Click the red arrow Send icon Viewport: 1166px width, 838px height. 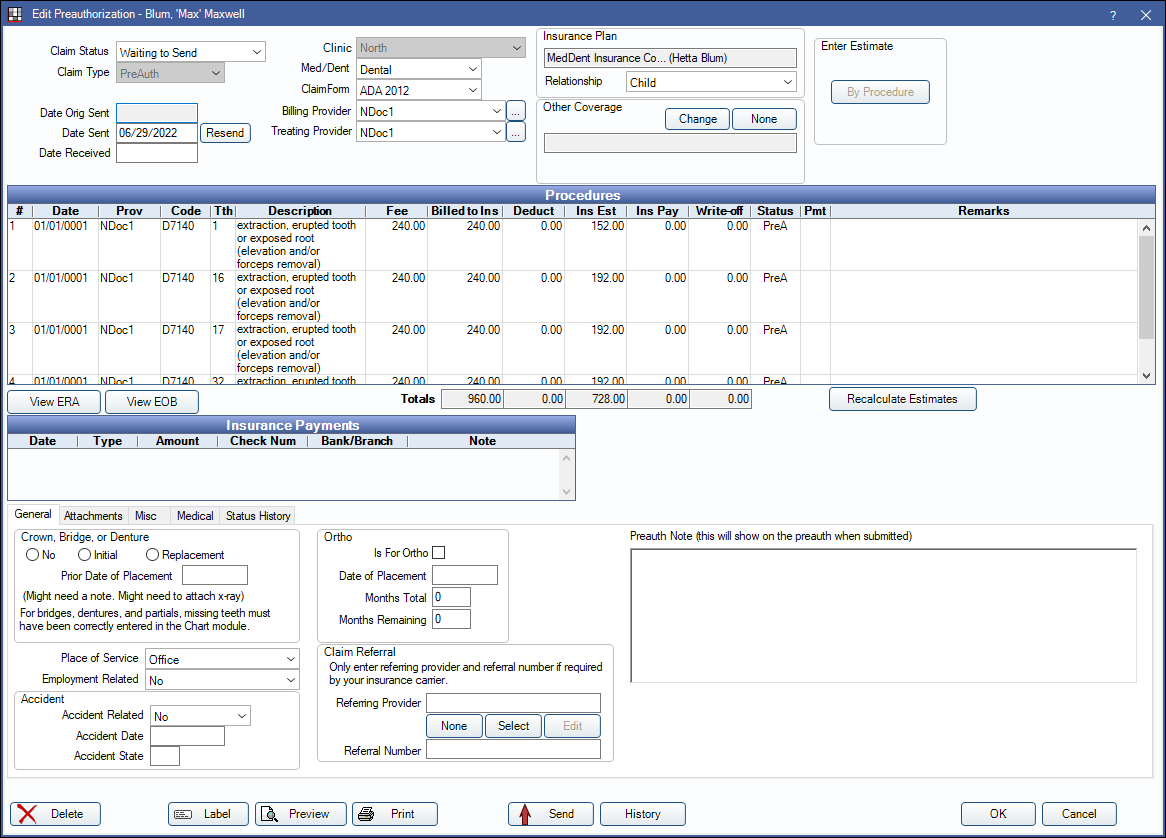point(525,814)
